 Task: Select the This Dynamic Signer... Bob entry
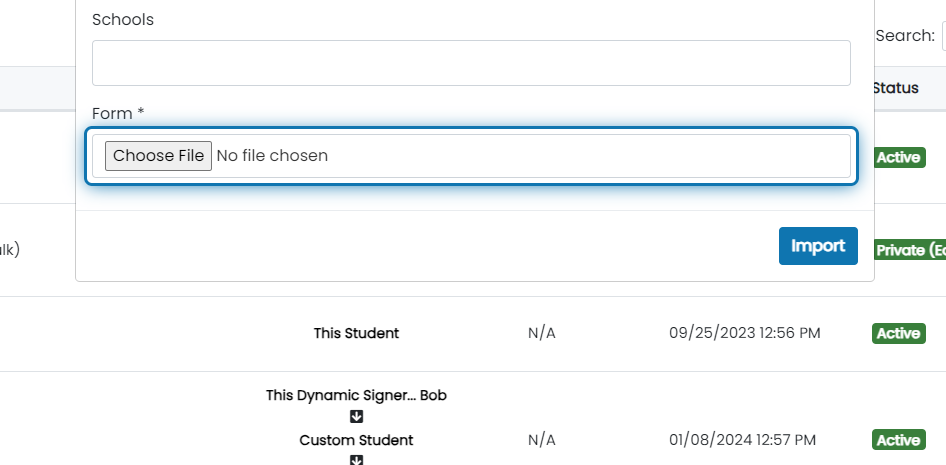(357, 396)
